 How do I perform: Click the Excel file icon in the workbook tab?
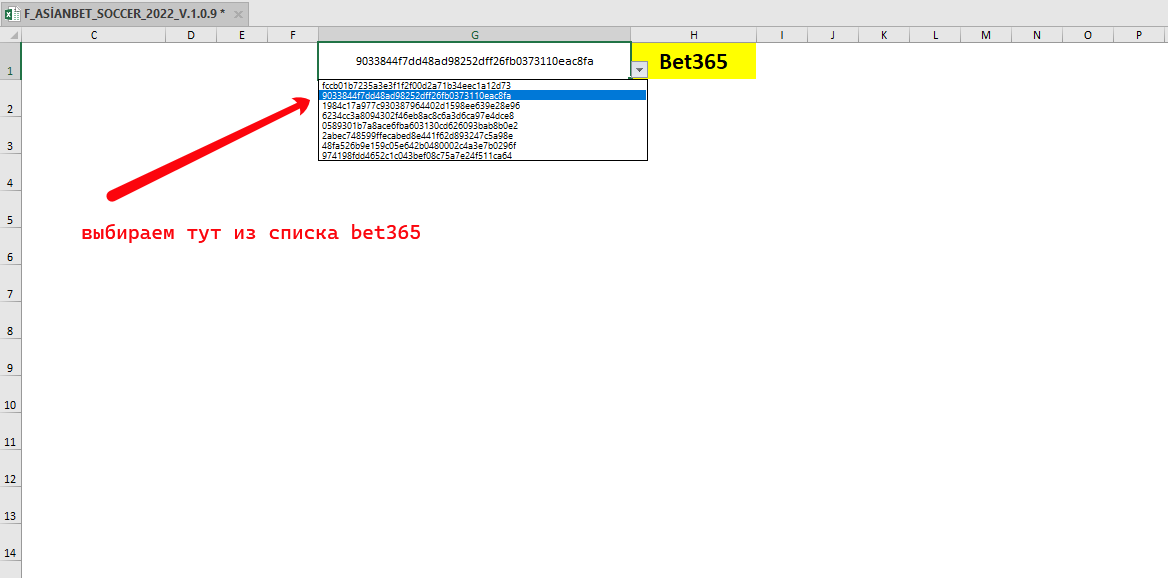pyautogui.click(x=12, y=14)
